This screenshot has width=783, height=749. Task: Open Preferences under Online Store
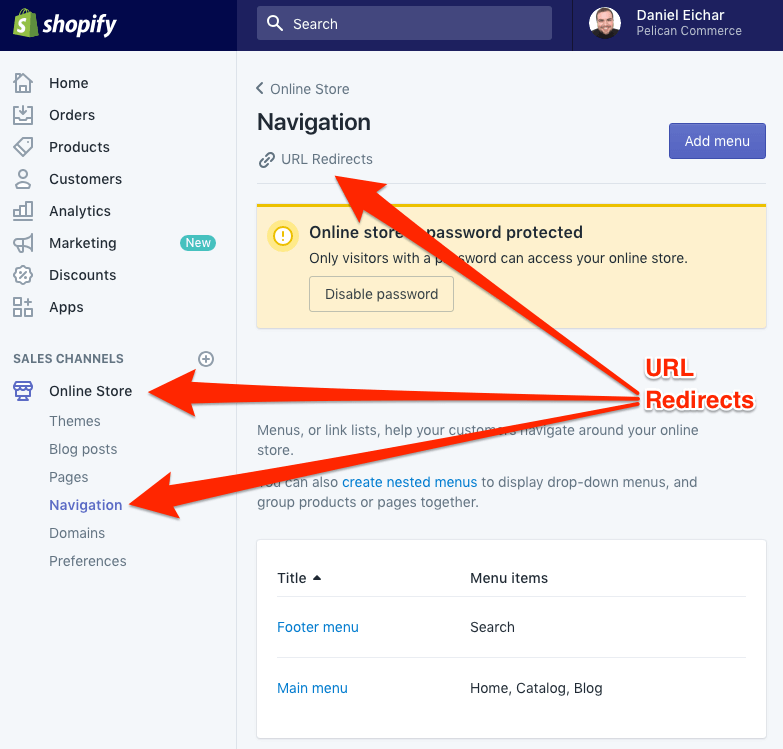tap(87, 561)
